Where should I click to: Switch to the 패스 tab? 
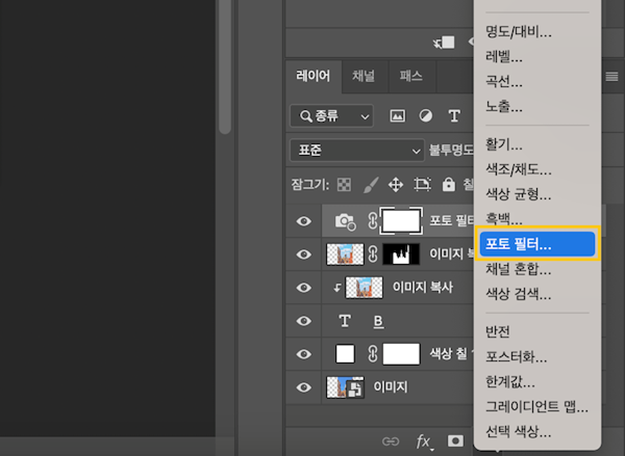pyautogui.click(x=411, y=76)
